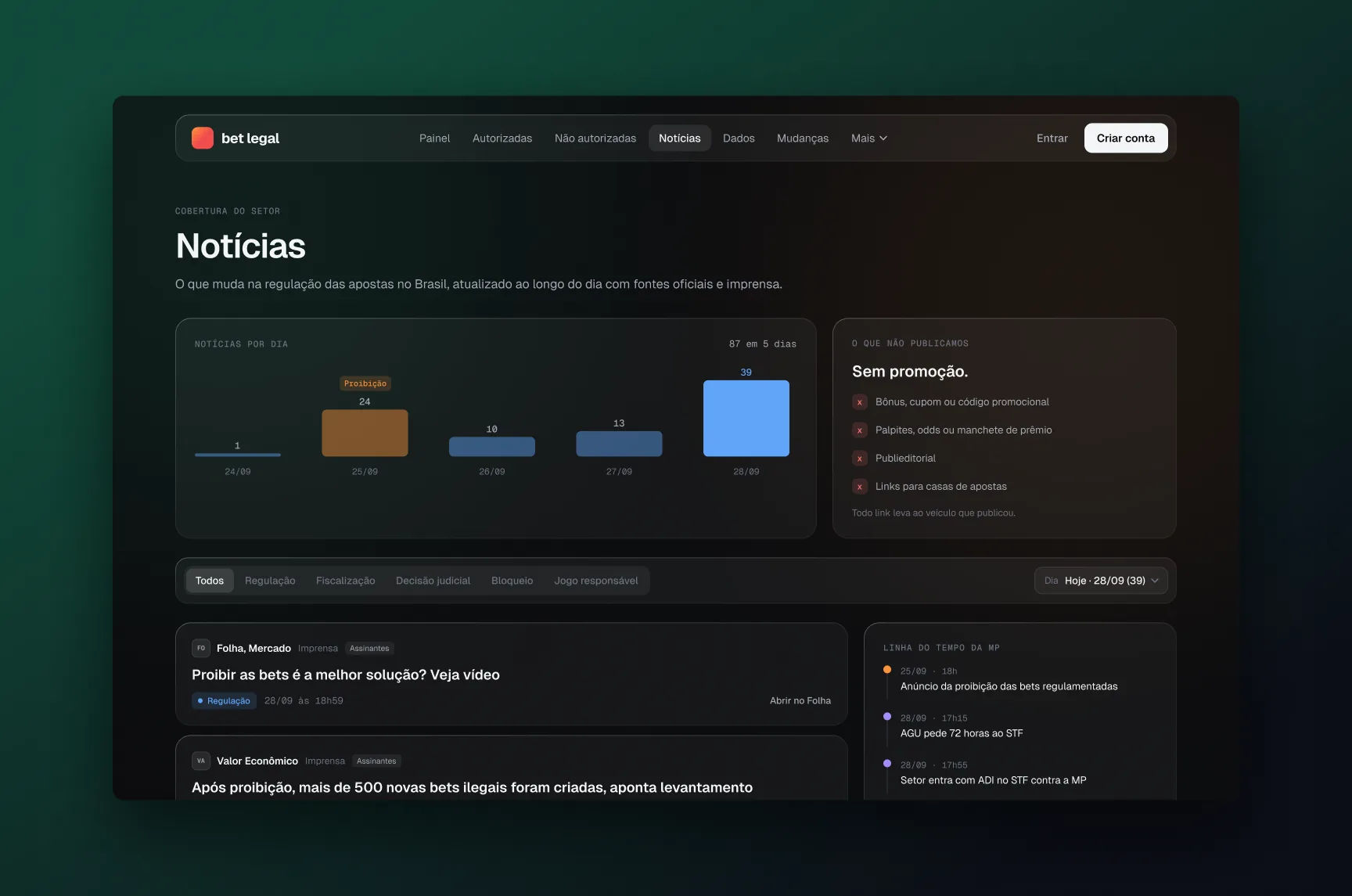Open headline Após proibição, mais de 500 novas bets

click(x=472, y=787)
